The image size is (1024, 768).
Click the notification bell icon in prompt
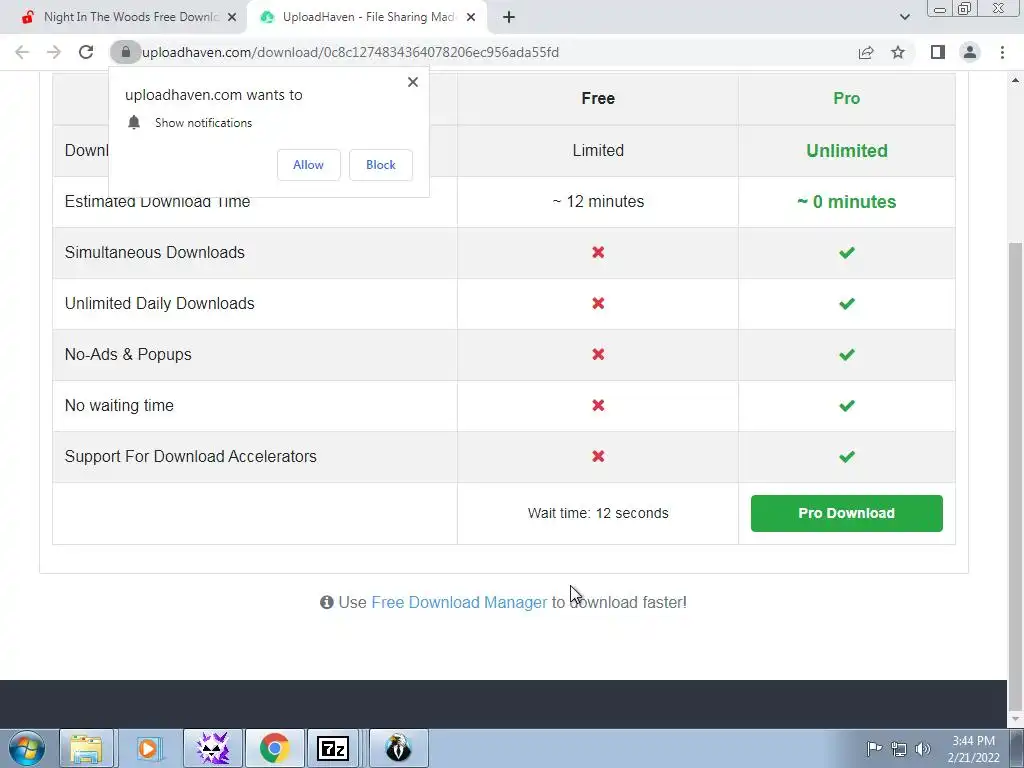[134, 122]
